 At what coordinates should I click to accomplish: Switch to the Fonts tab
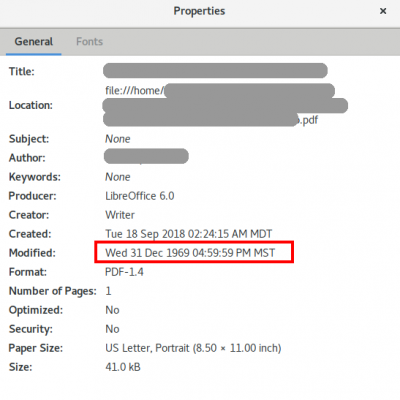pos(89,42)
